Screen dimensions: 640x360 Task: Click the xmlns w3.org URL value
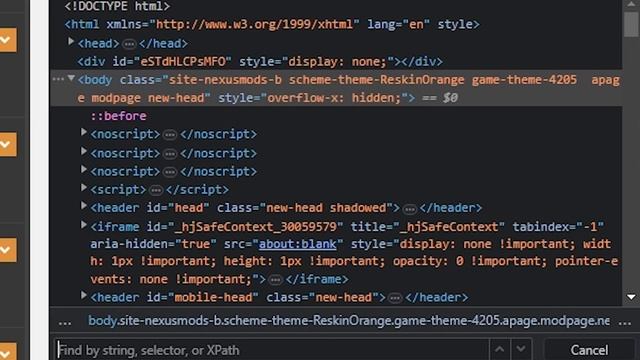(x=254, y=24)
